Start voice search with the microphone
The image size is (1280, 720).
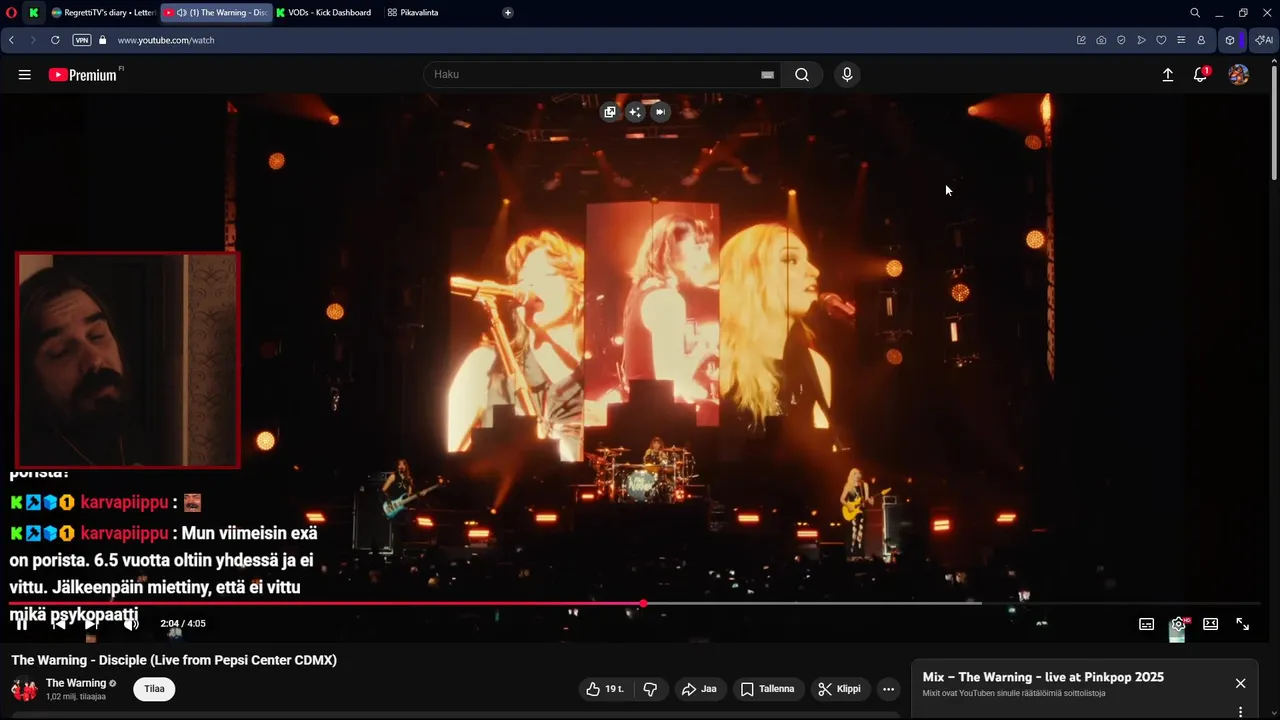tap(847, 75)
